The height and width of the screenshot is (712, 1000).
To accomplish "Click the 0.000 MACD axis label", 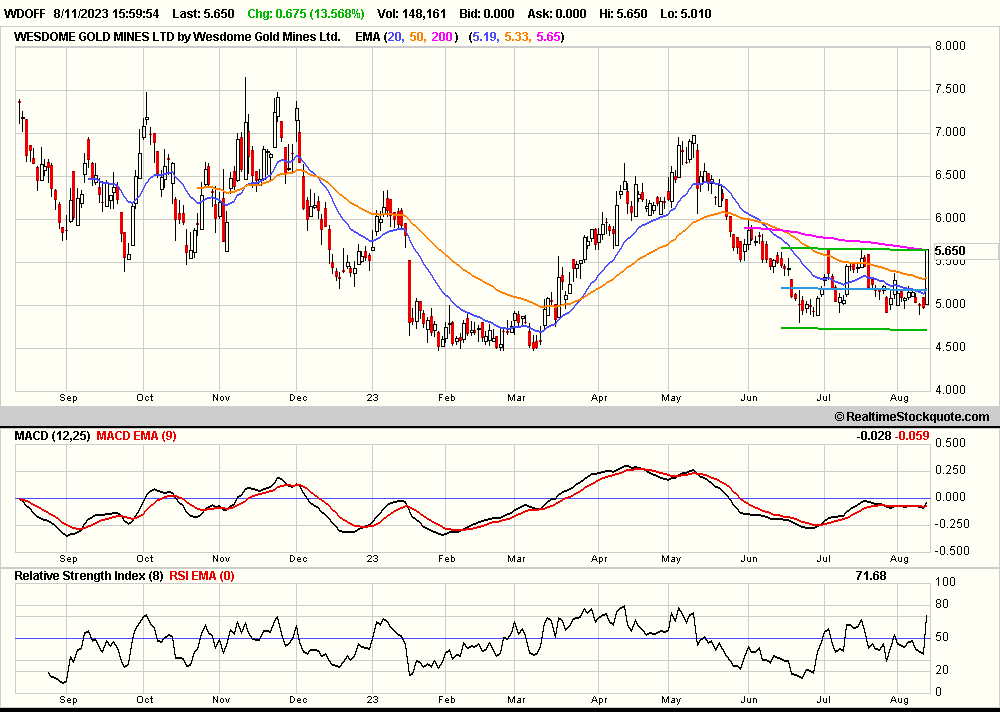I will (x=950, y=497).
